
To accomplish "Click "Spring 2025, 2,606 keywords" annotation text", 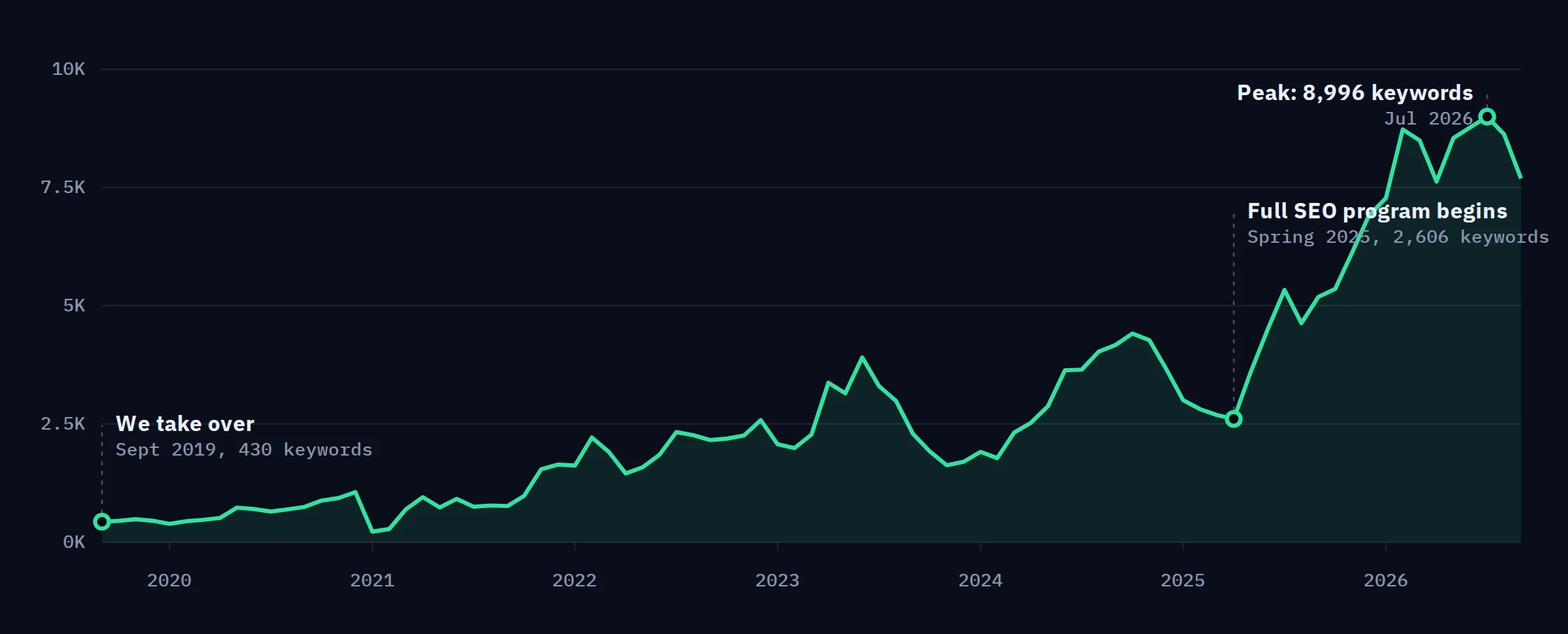I will point(1398,237).
